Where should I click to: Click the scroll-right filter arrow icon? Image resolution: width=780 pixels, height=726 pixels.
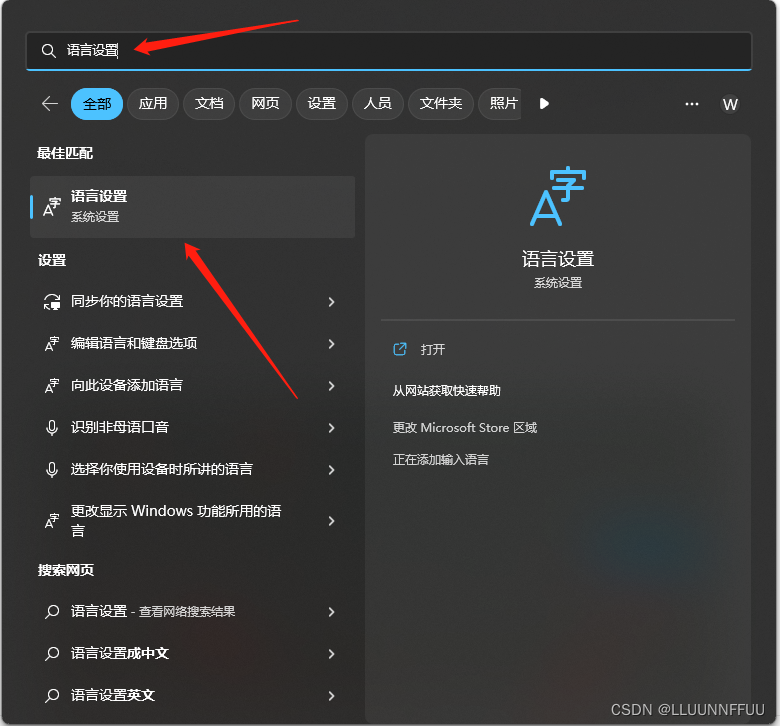[544, 104]
